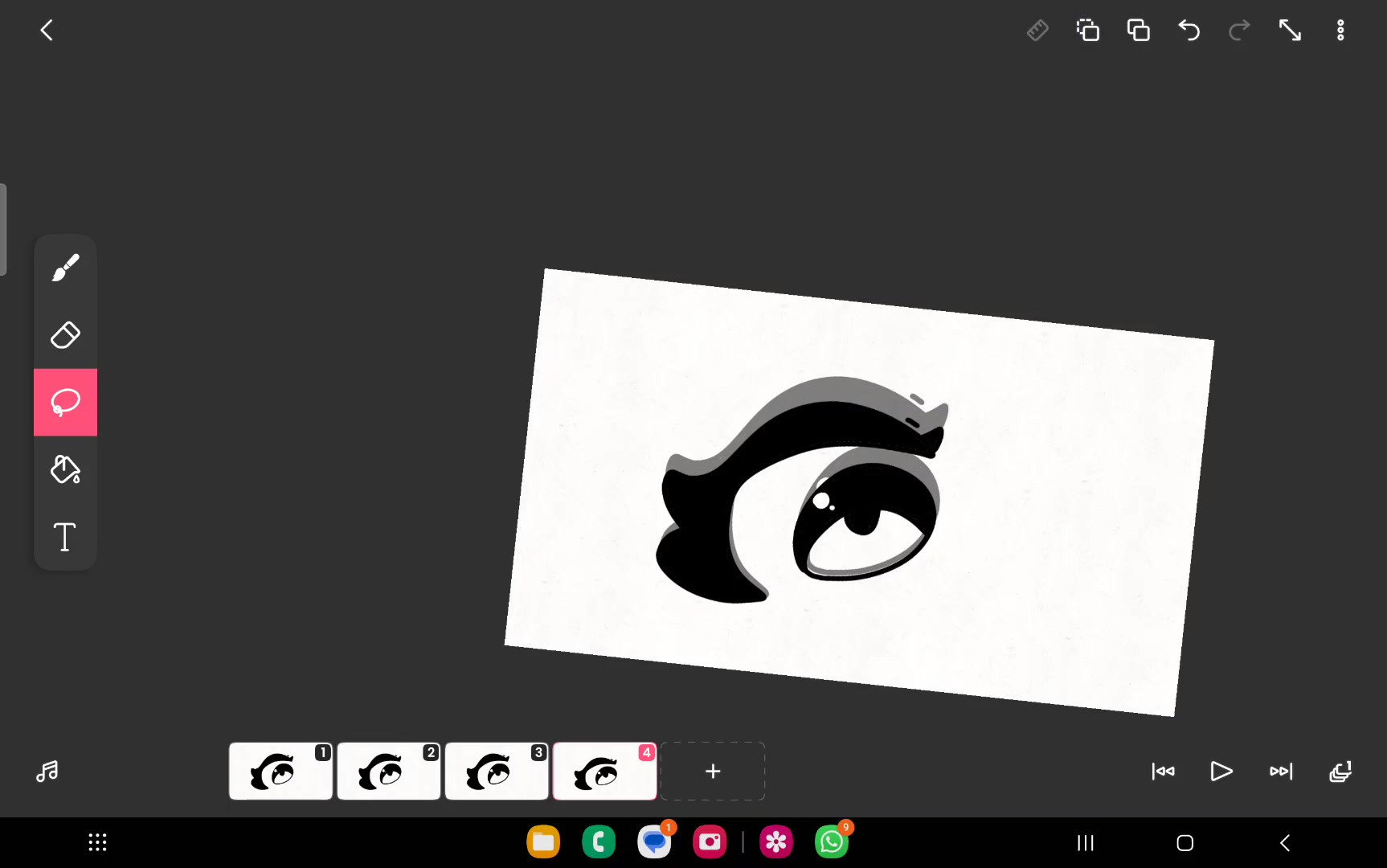
Task: Play the animation
Action: (x=1221, y=772)
